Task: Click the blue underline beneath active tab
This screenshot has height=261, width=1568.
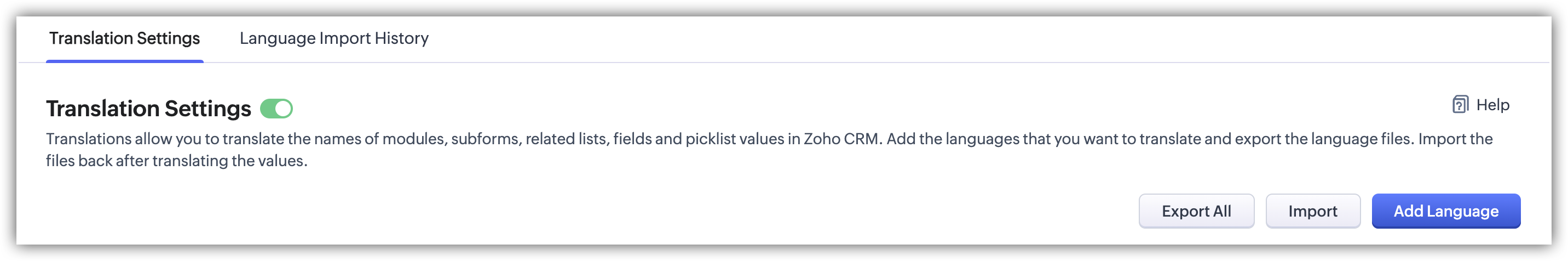Action: click(124, 61)
